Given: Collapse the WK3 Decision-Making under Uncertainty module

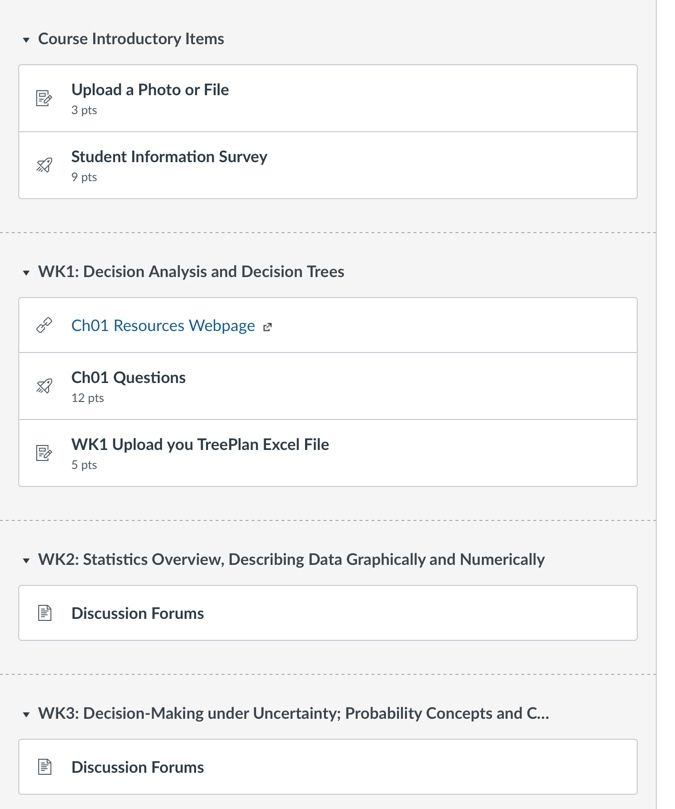Looking at the screenshot, I should click(26, 714).
